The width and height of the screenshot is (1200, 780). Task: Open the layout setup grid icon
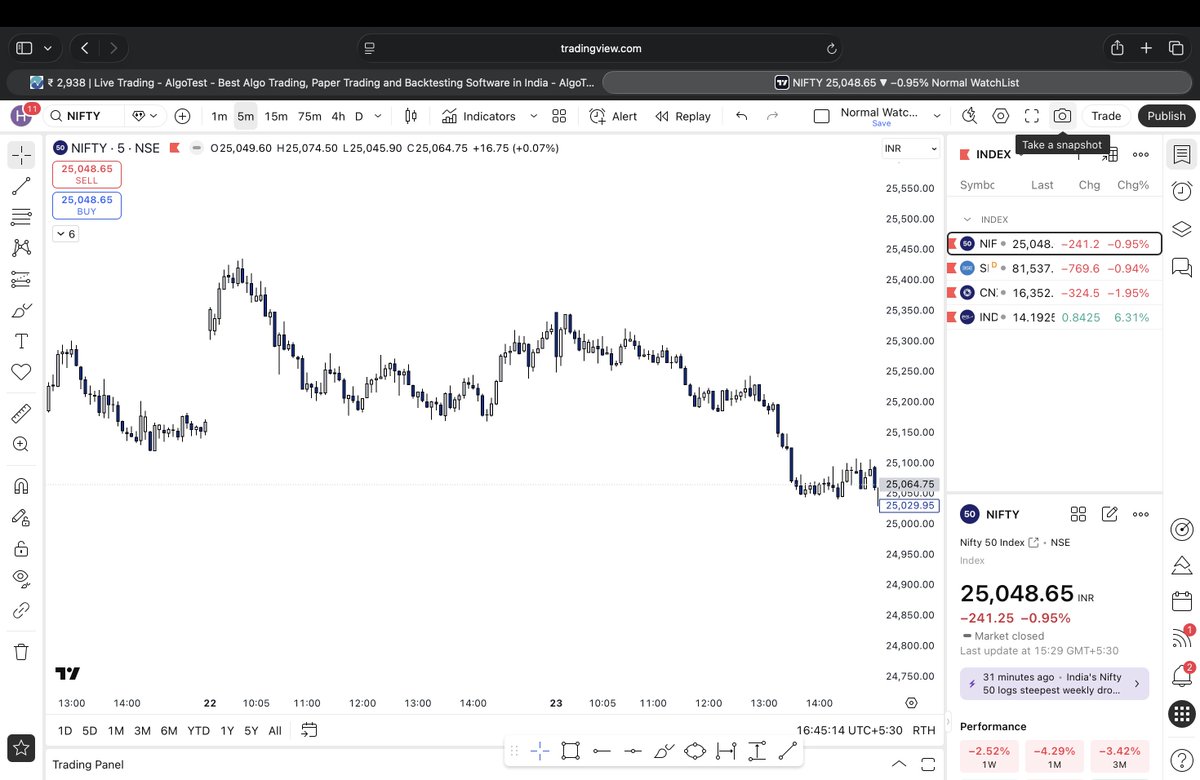[559, 116]
